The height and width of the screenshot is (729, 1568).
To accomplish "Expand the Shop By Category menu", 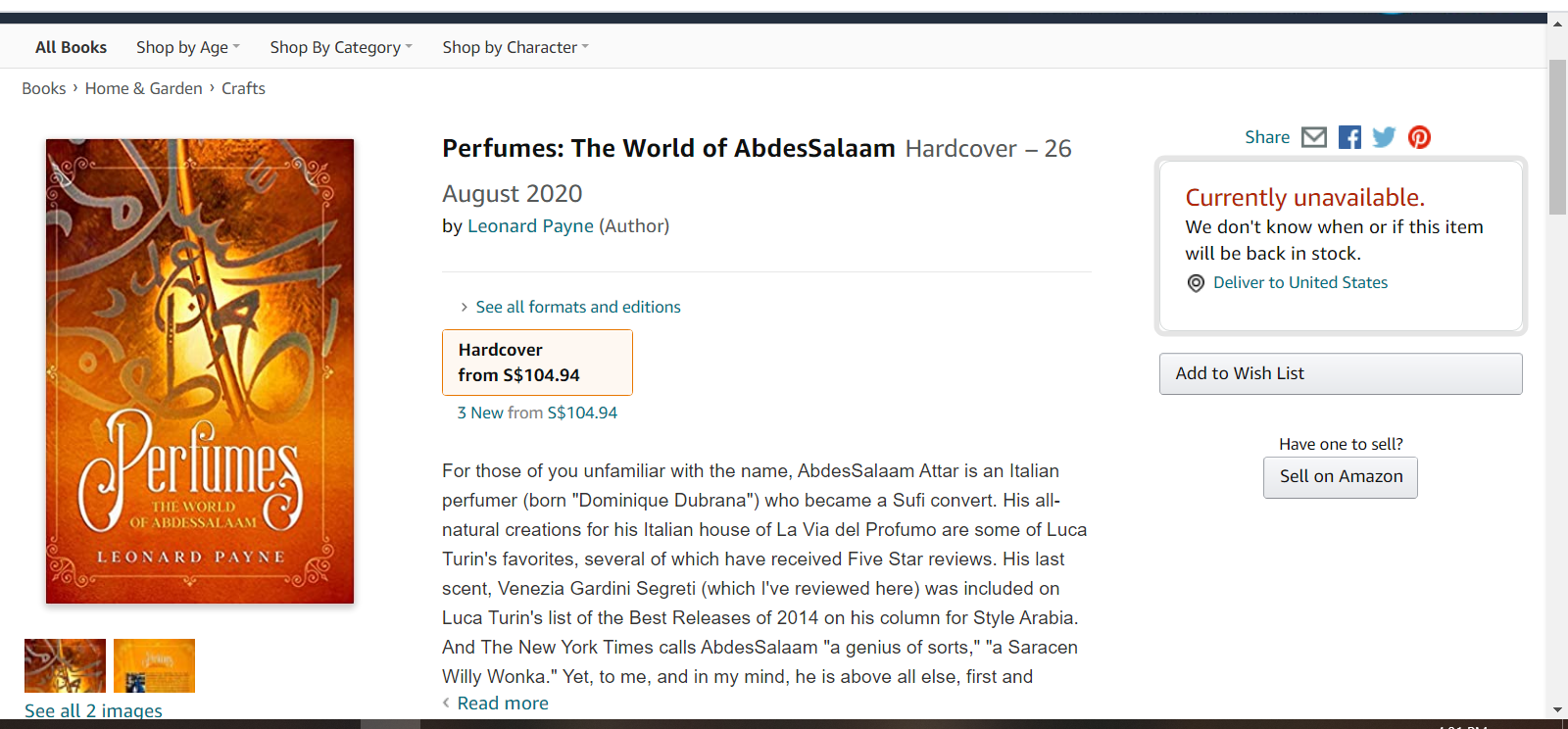I will point(341,47).
